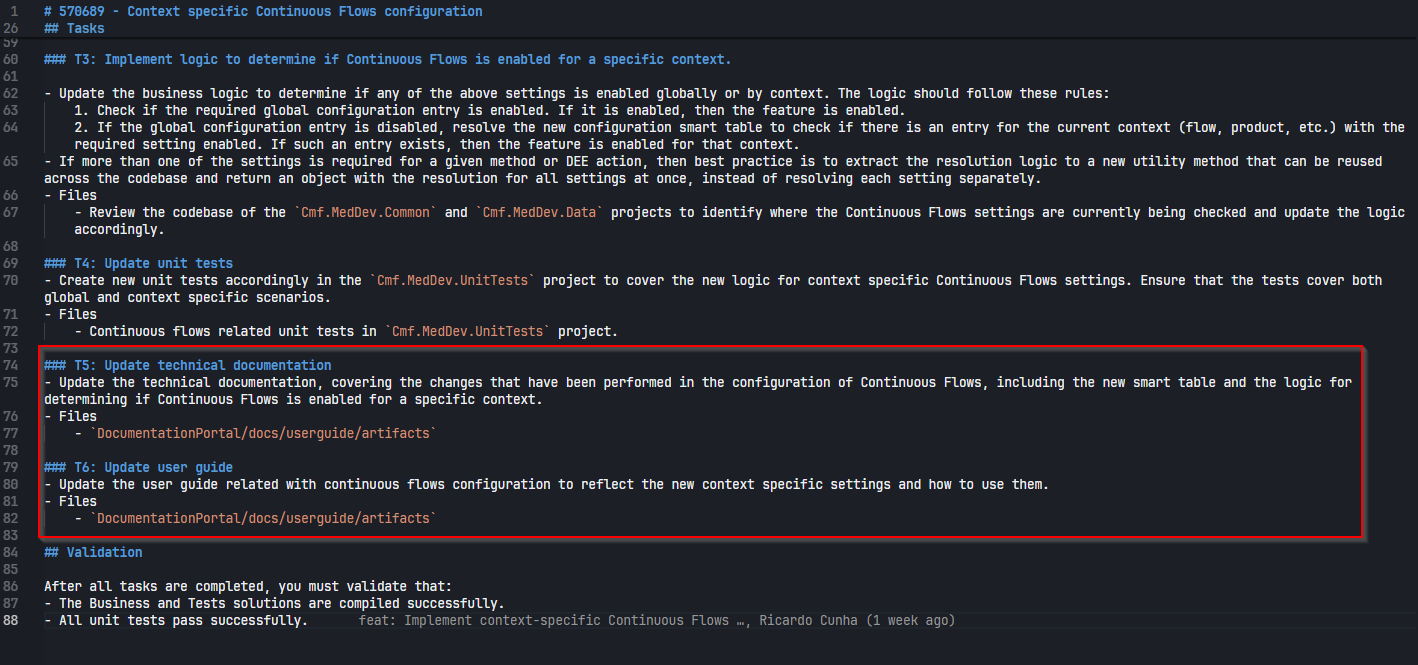Click "Continuous flows related unit tests in" text
The width and height of the screenshot is (1418, 665).
(232, 331)
